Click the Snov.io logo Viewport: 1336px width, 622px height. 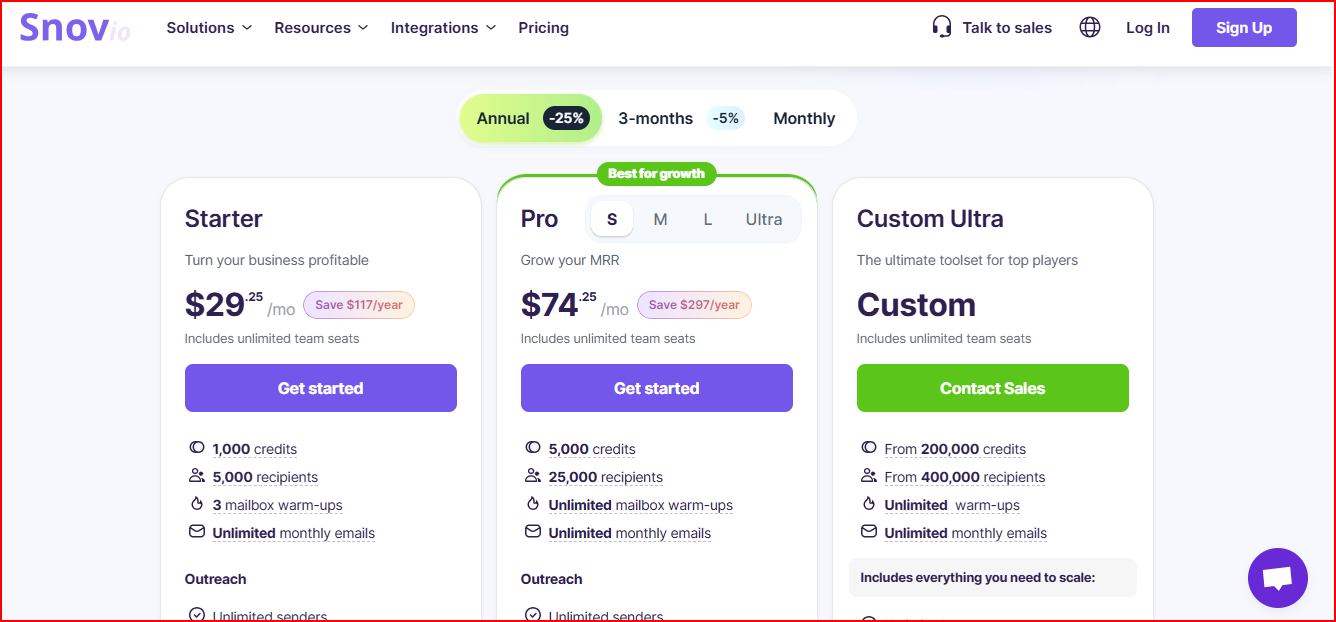[75, 27]
